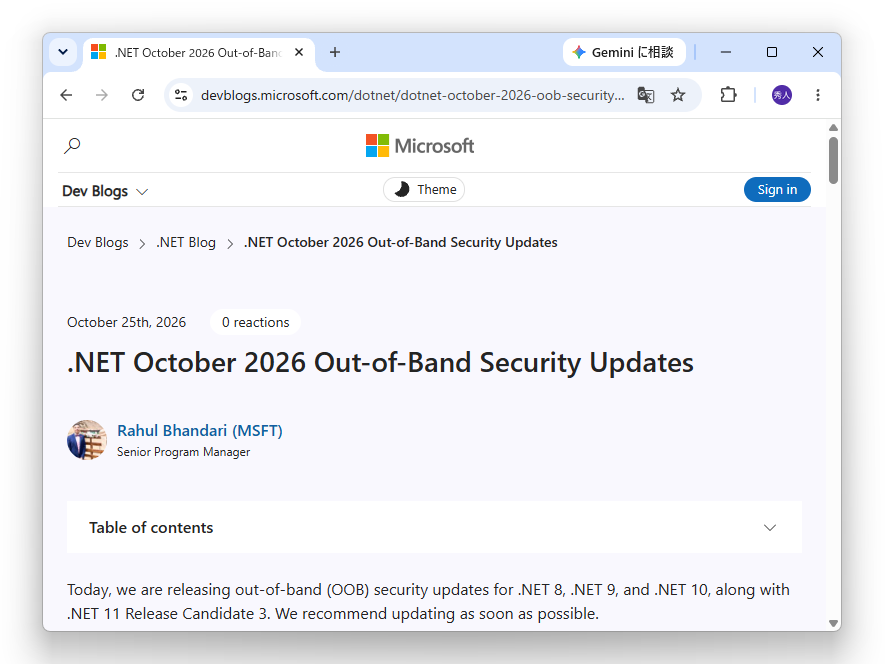The width and height of the screenshot is (885, 664).
Task: Maximize the Chrome window
Action: coord(772,52)
